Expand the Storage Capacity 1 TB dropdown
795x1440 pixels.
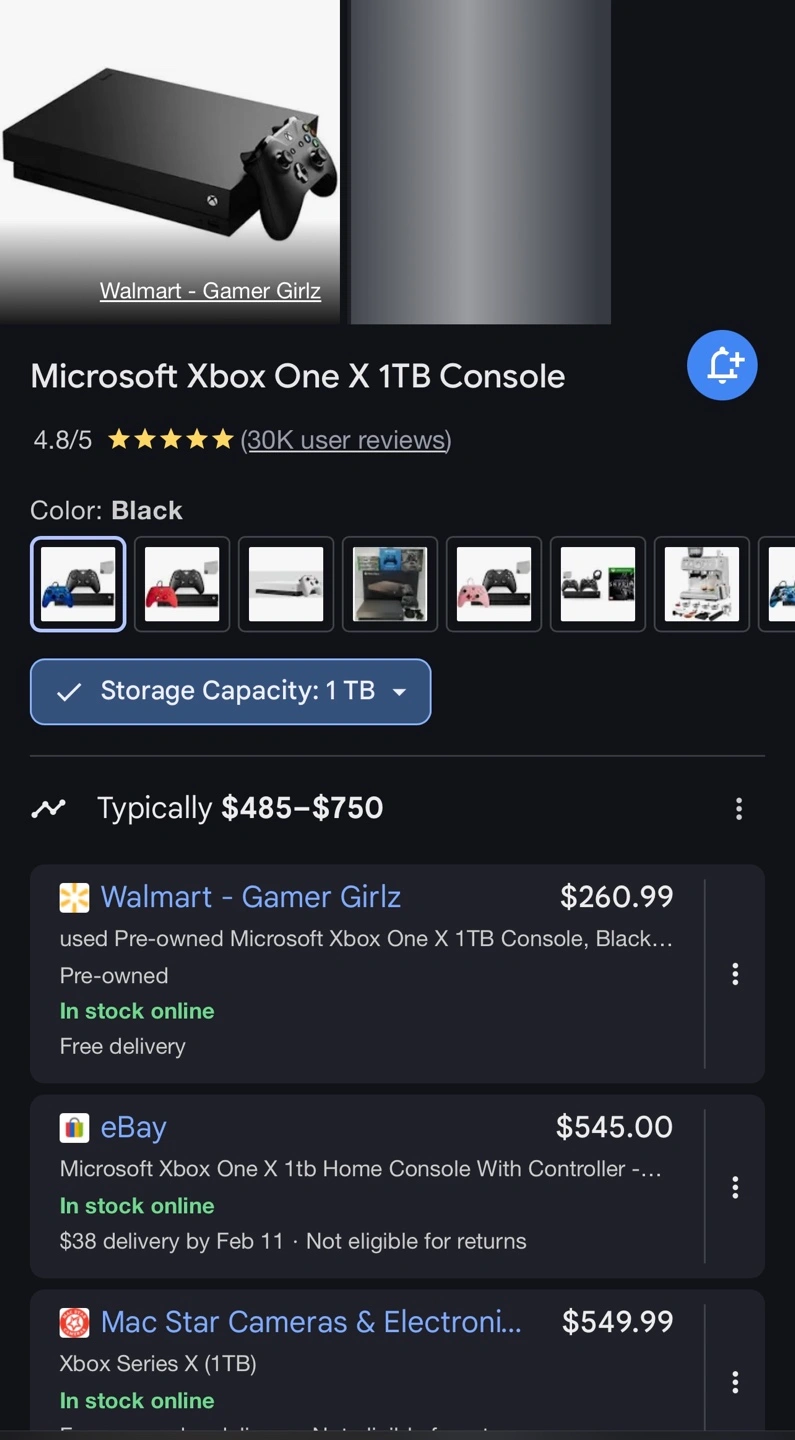[x=231, y=691]
